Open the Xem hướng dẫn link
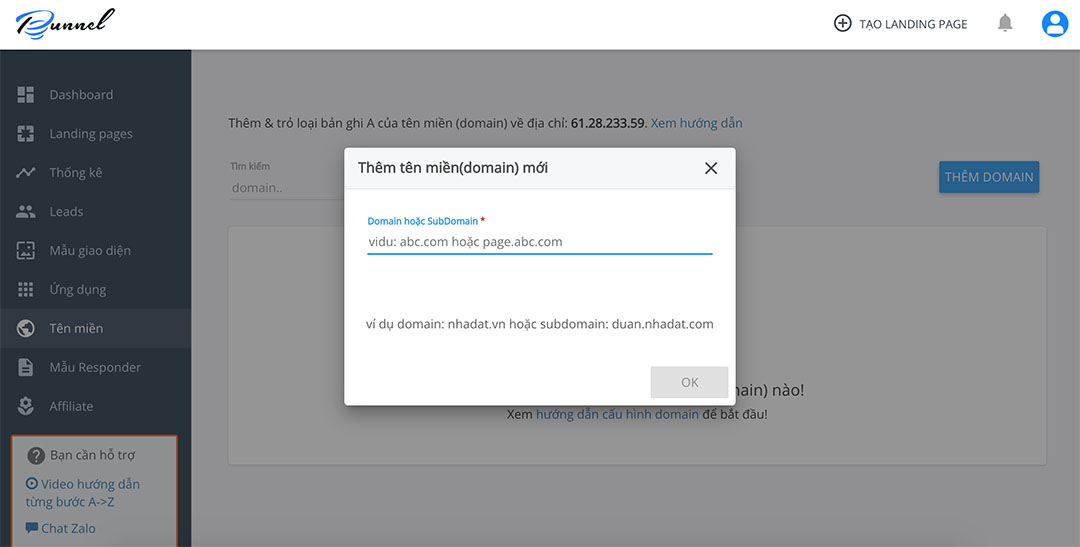This screenshot has height=547, width=1080. pos(696,123)
